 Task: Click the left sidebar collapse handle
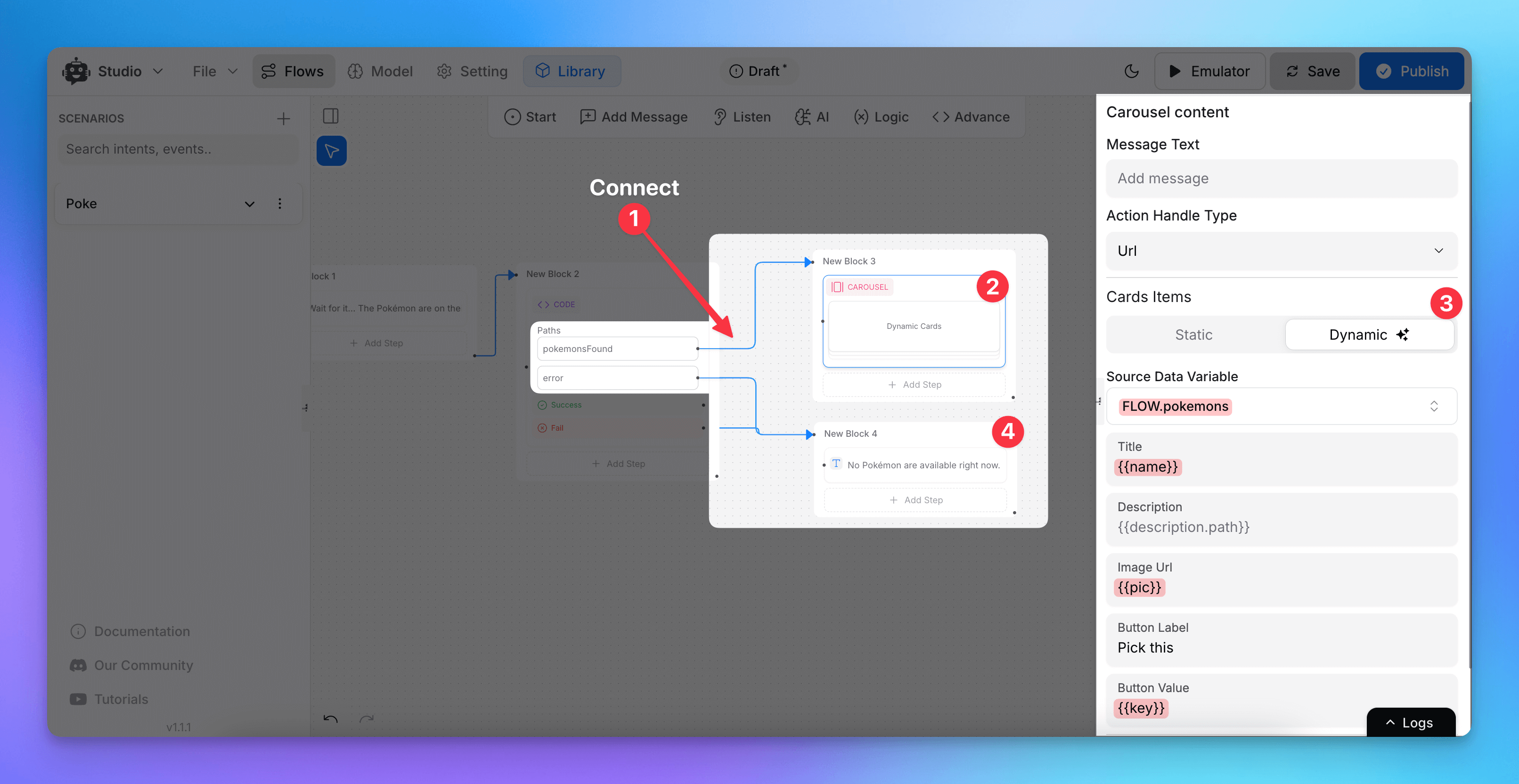click(305, 408)
